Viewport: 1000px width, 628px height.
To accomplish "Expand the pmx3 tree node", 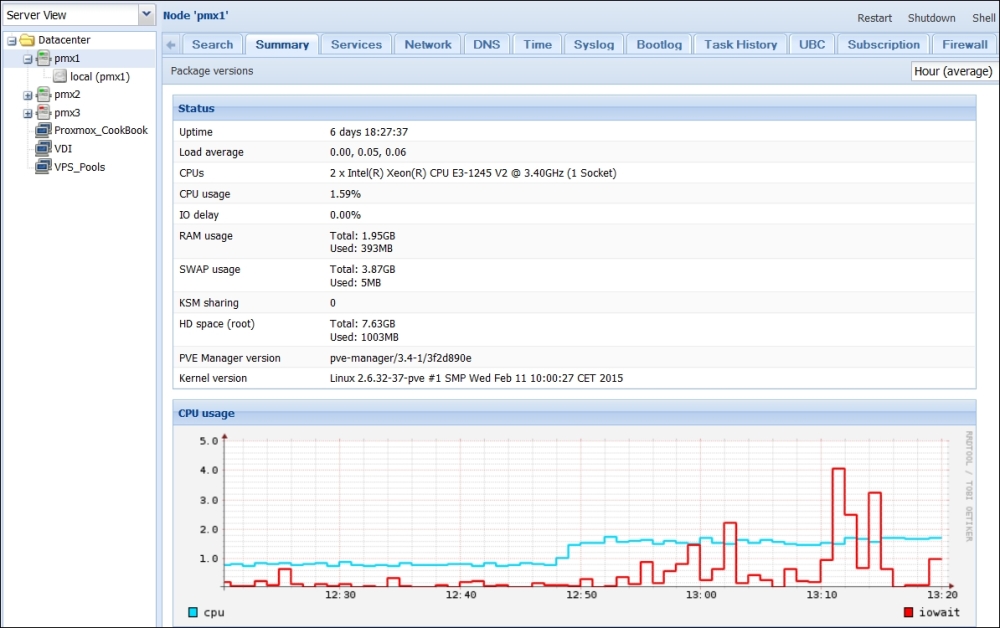I will (27, 113).
